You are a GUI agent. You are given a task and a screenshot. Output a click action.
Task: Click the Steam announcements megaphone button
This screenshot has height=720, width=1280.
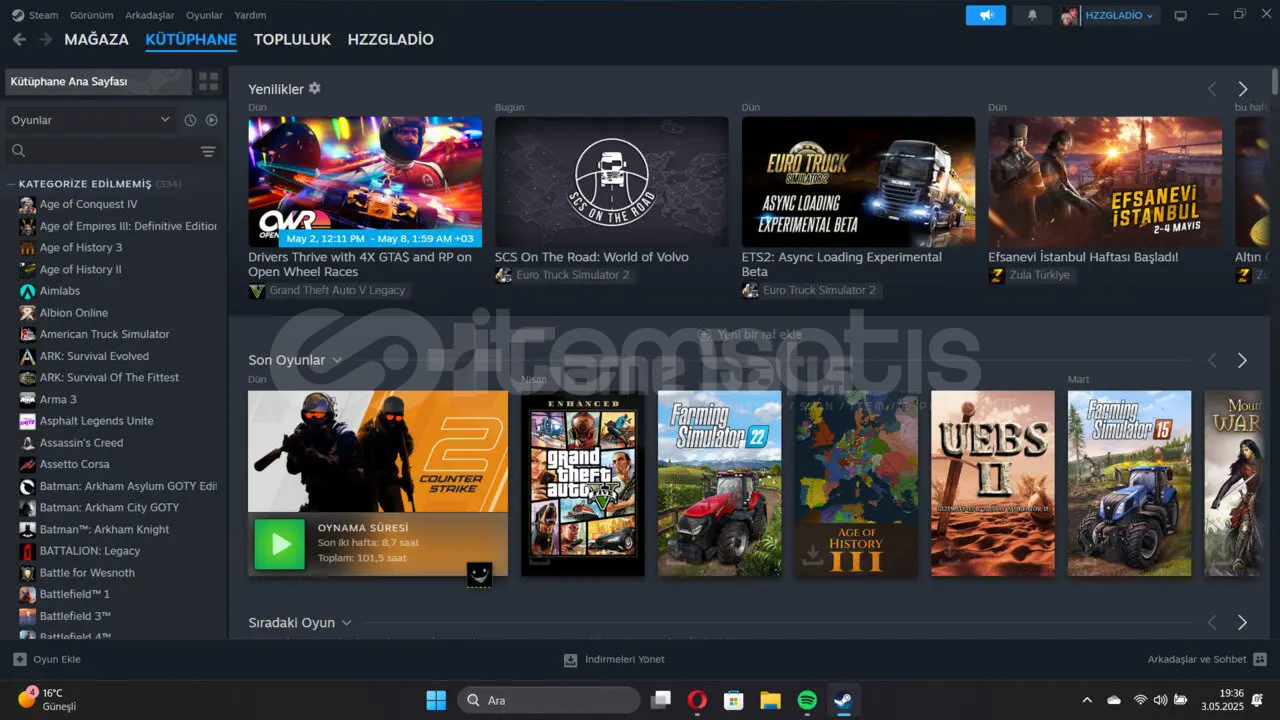[985, 15]
